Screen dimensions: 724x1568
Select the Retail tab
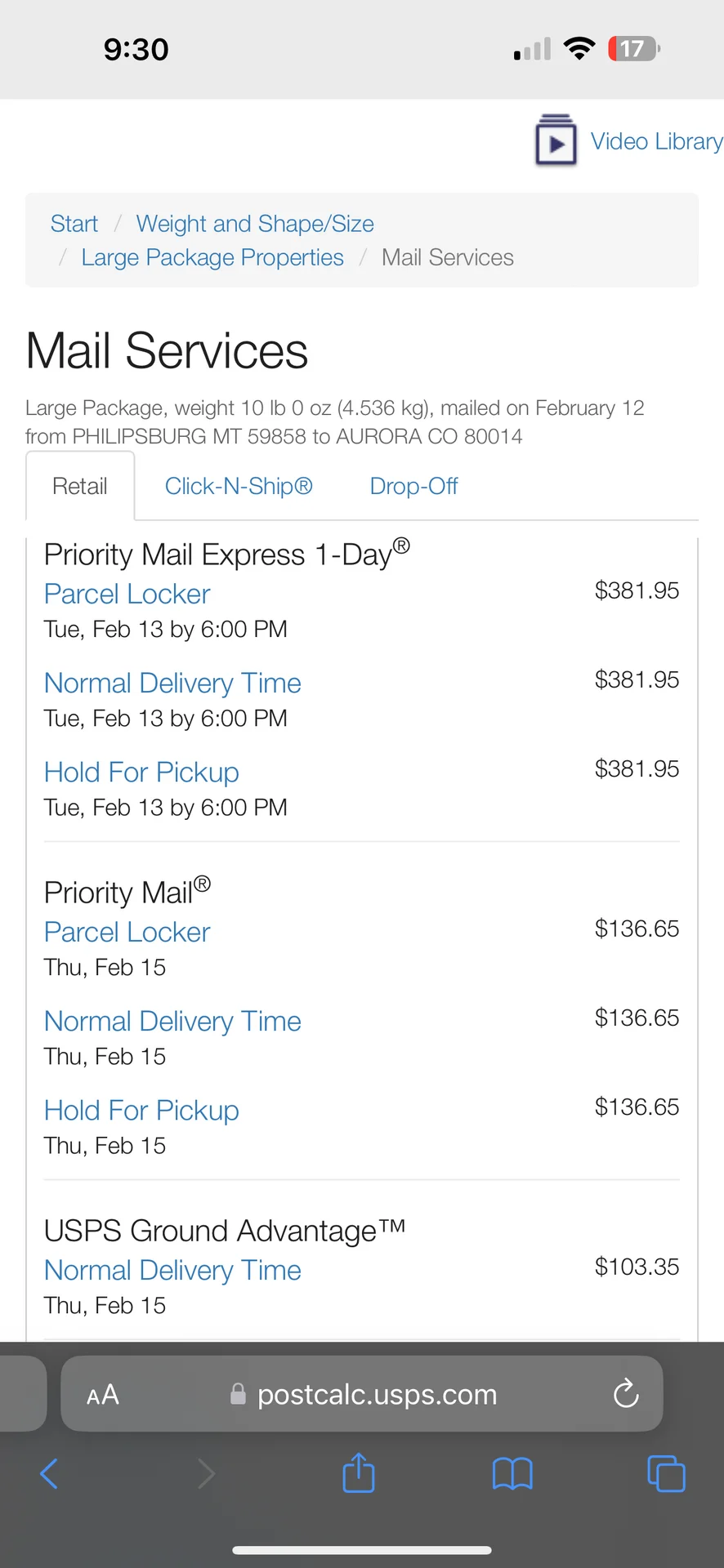80,487
